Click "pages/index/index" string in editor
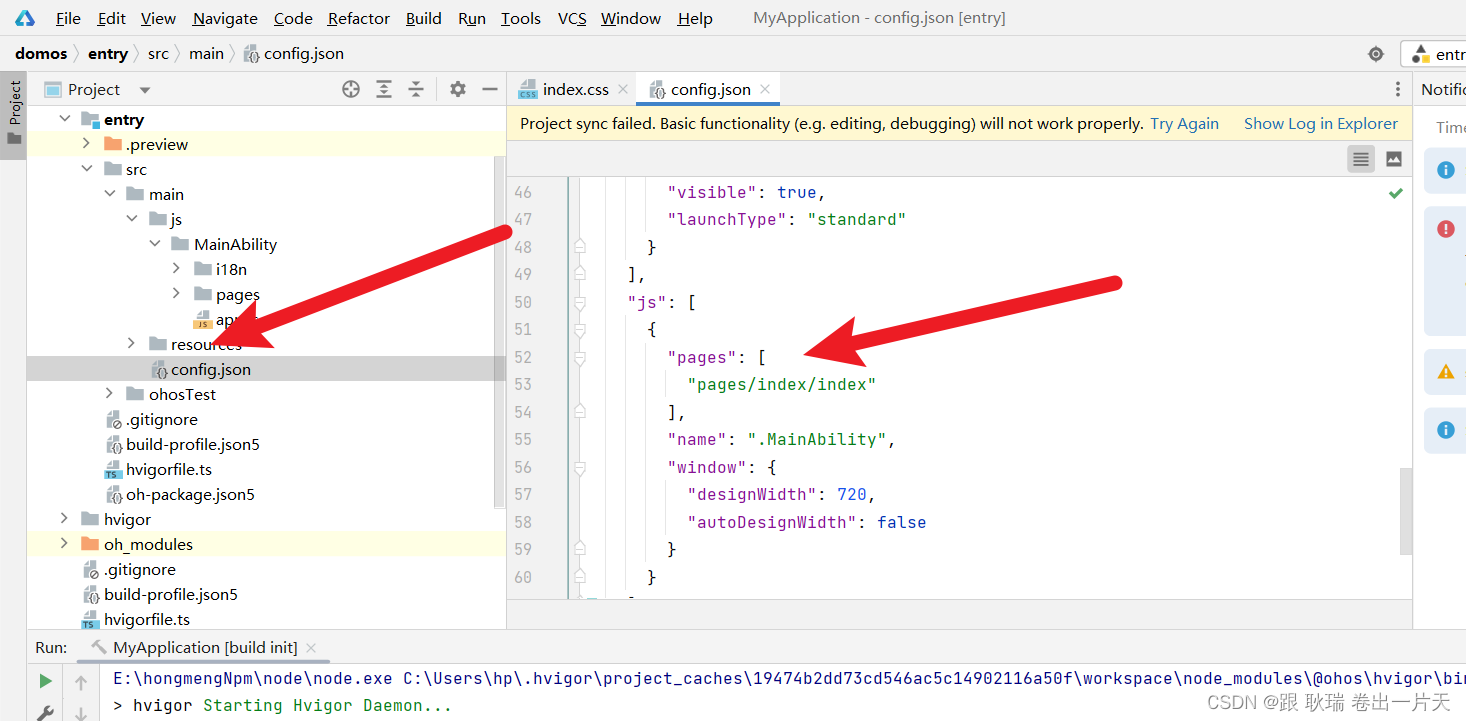 [x=781, y=384]
